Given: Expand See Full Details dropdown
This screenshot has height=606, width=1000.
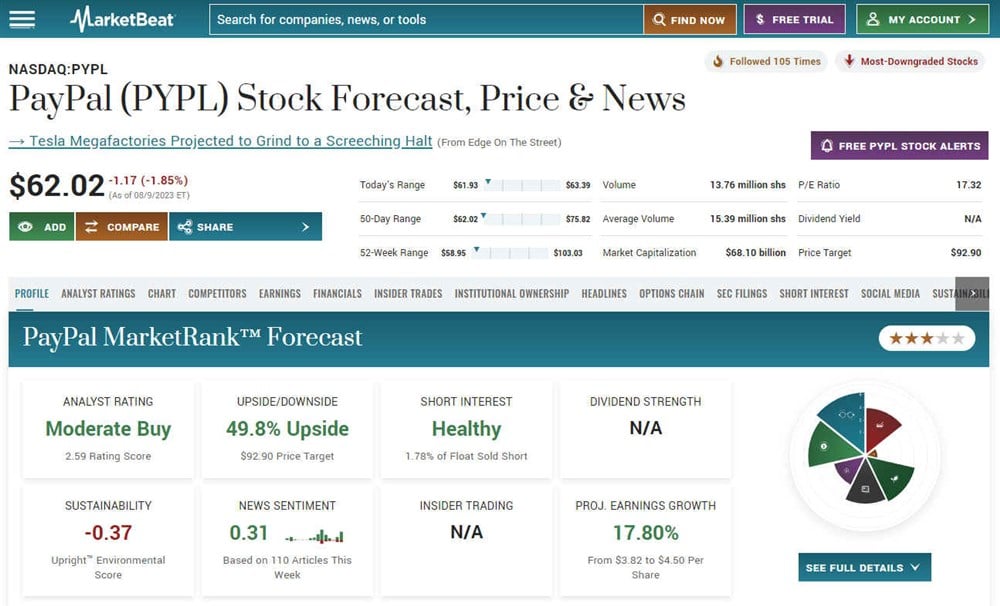Looking at the screenshot, I should pos(864,567).
